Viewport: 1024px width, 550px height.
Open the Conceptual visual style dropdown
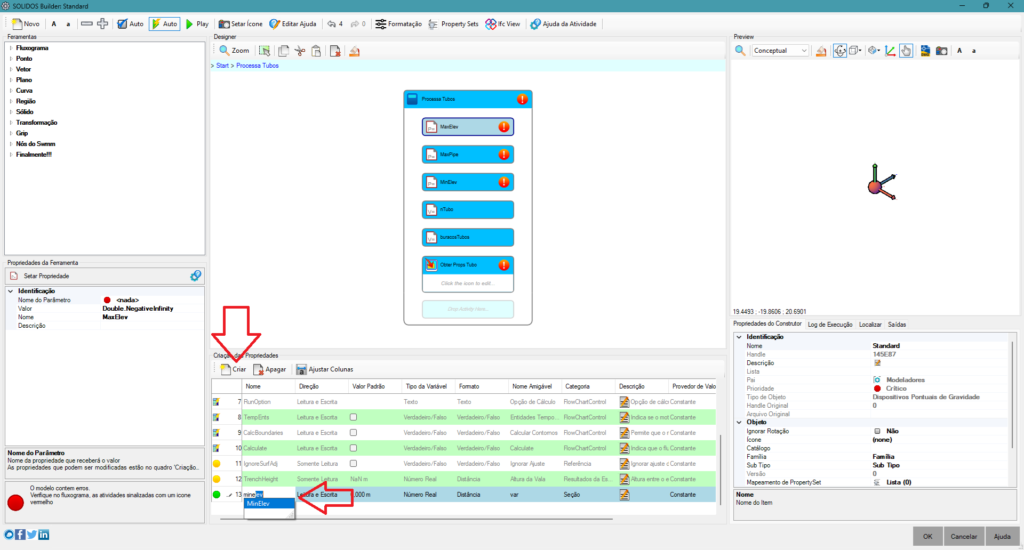click(x=780, y=50)
